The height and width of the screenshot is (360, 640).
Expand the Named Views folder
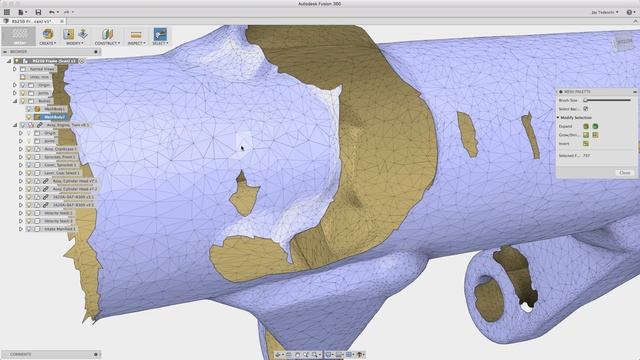(15, 69)
